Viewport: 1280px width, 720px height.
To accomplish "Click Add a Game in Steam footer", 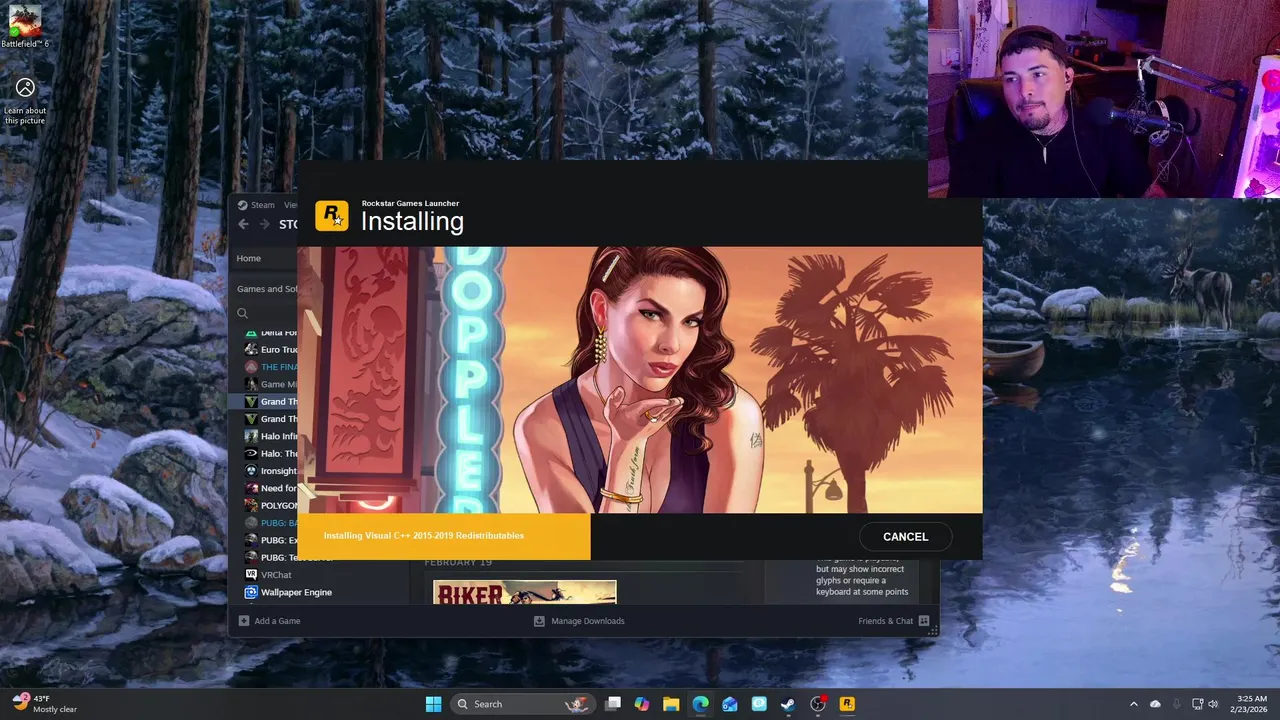I will (269, 621).
